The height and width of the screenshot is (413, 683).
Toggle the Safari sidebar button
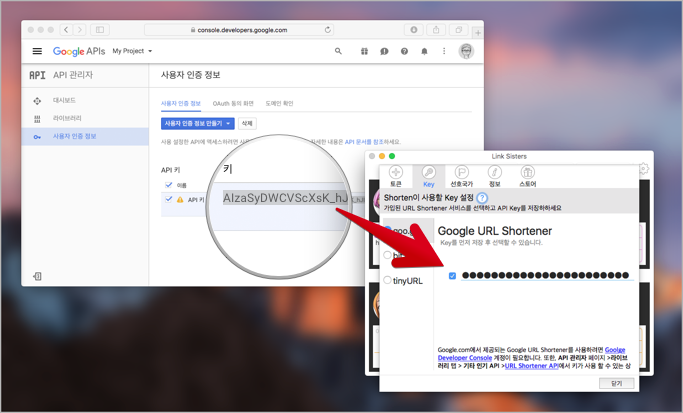pyautogui.click(x=100, y=30)
